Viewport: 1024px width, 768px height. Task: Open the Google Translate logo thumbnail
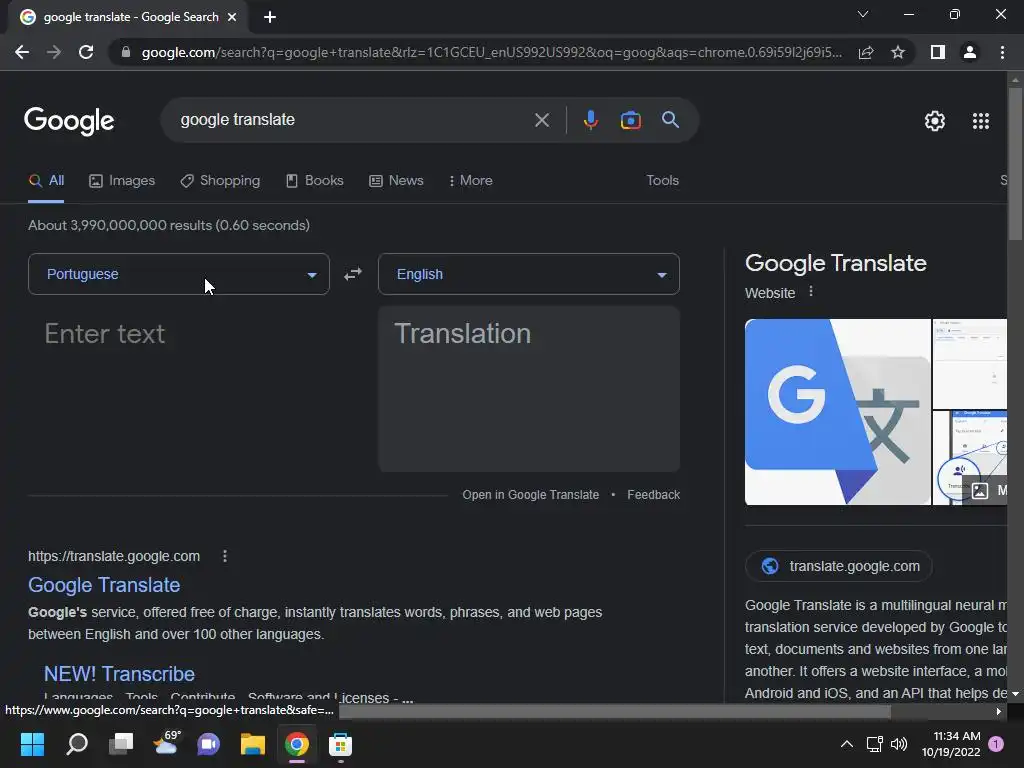pyautogui.click(x=837, y=412)
